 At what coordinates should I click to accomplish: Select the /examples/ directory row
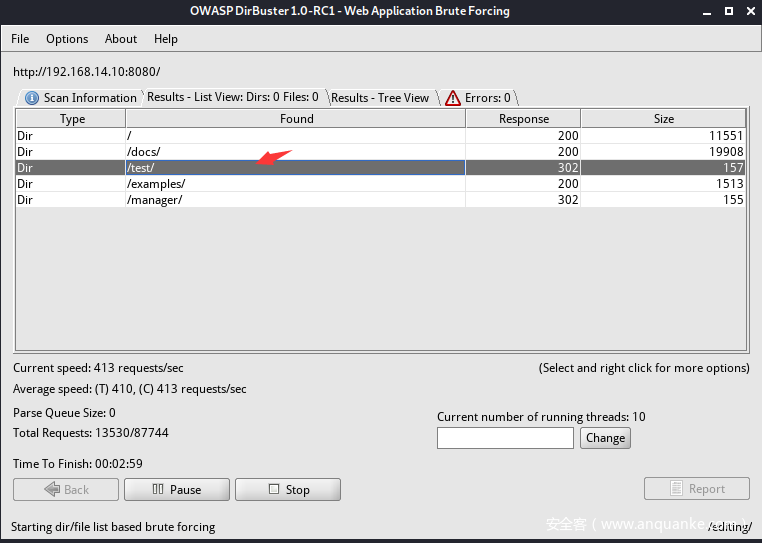[381, 184]
